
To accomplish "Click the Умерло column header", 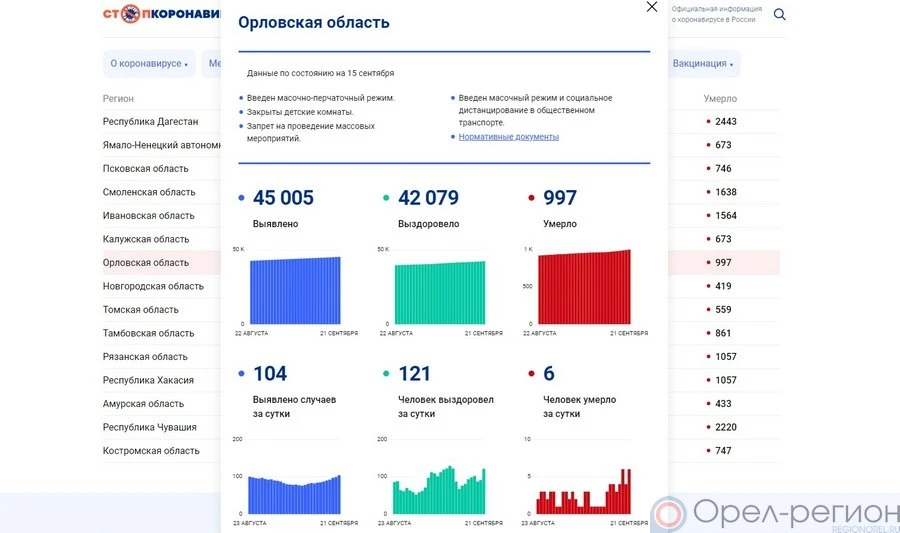I will pyautogui.click(x=720, y=99).
